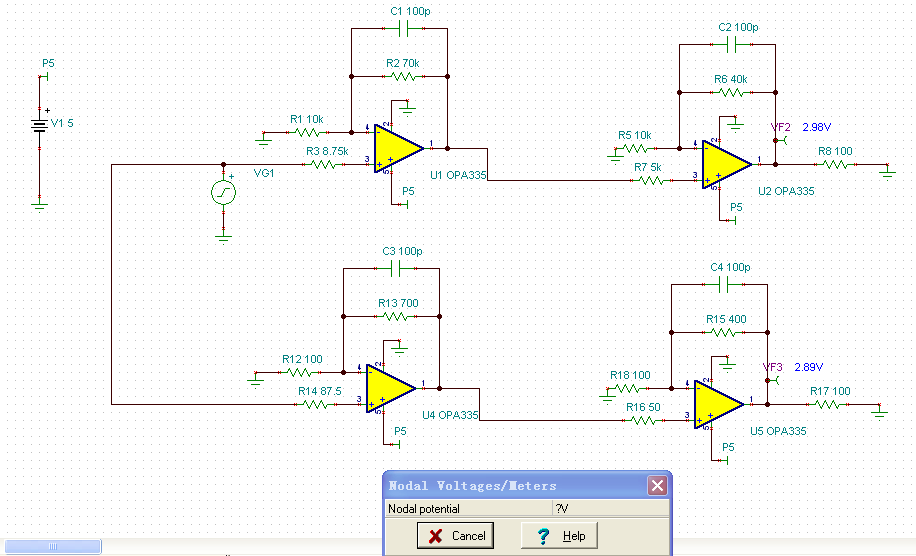Image resolution: width=916 pixels, height=556 pixels.
Task: Click the VG1 voltage generator symbol
Action: tap(223, 192)
